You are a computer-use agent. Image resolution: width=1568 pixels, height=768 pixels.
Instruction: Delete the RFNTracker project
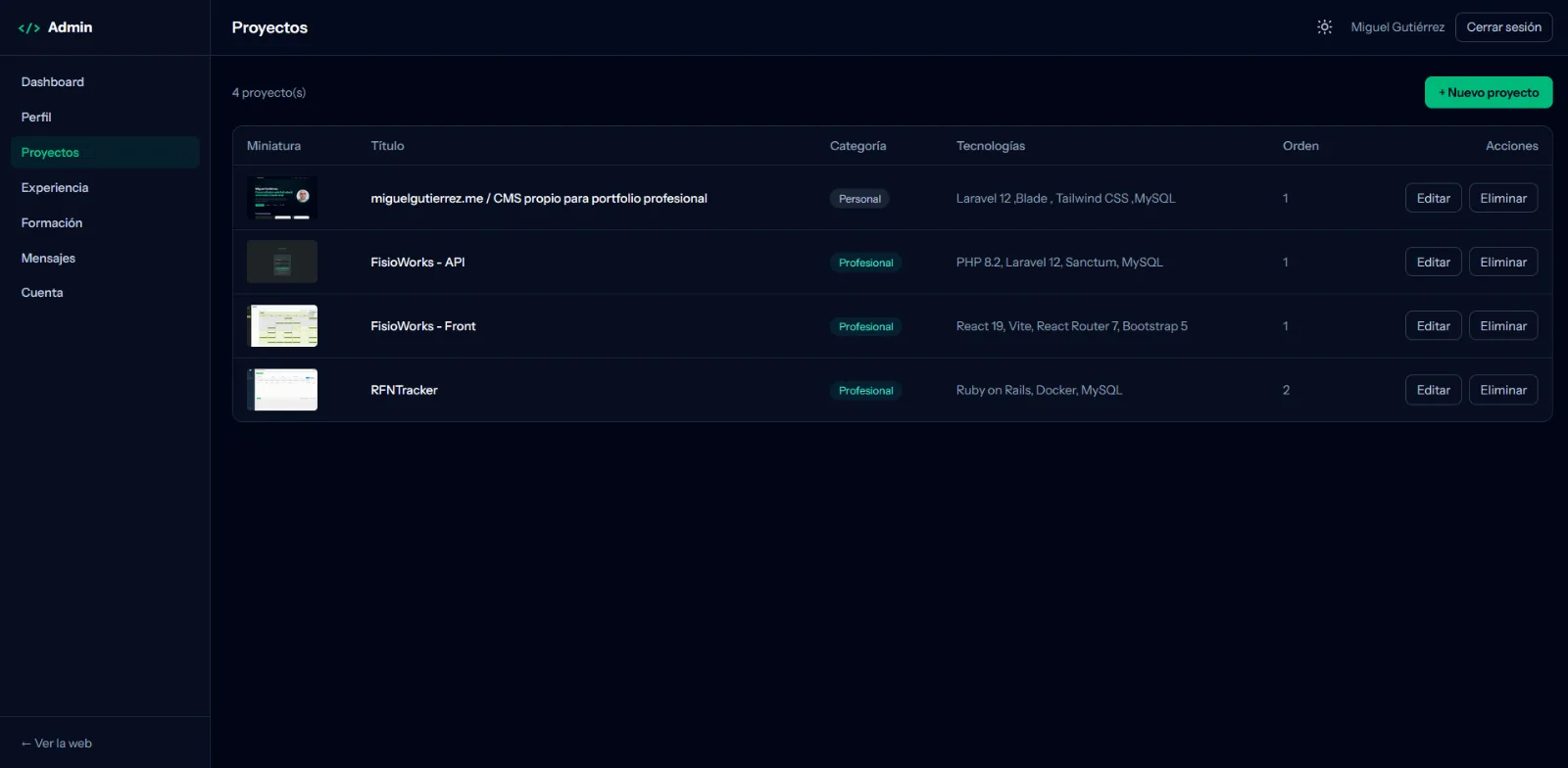(1503, 390)
